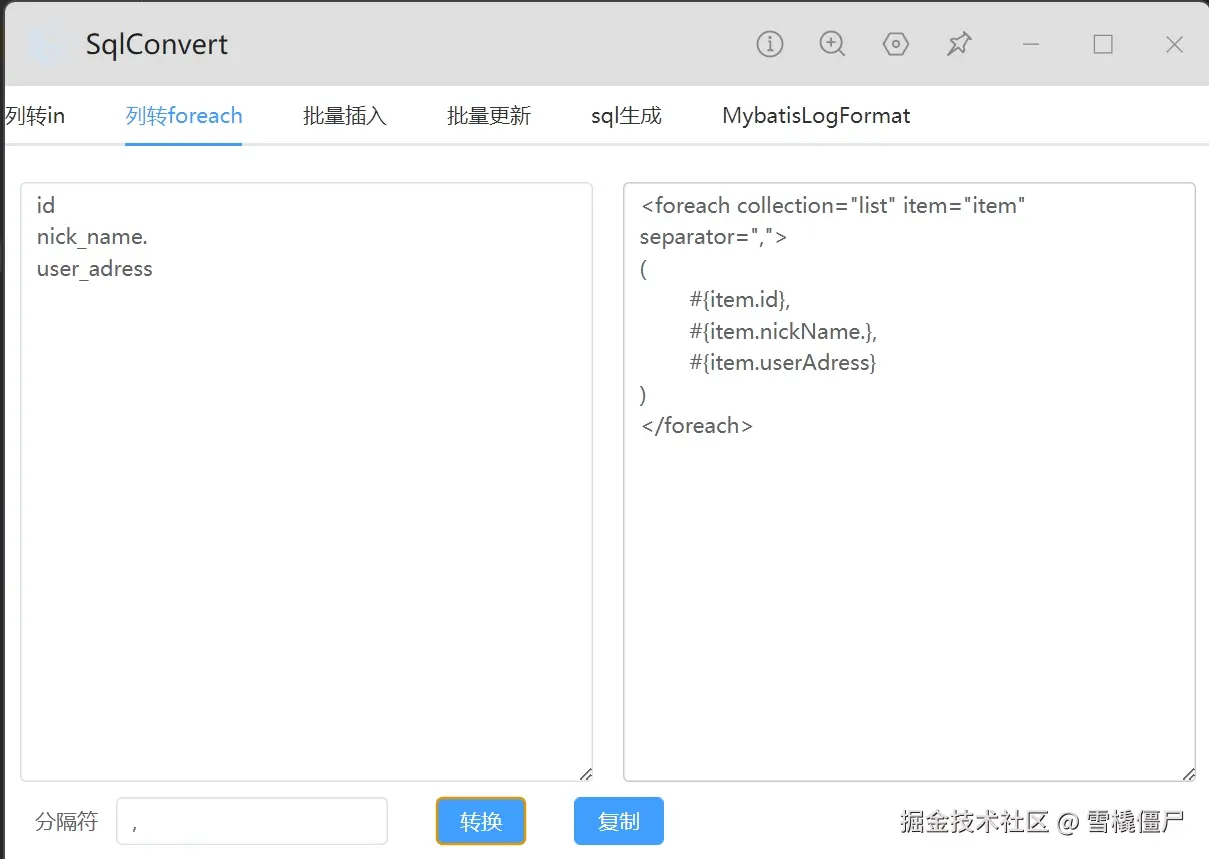The image size is (1209, 859).
Task: Click inside the left column-names textarea
Action: click(306, 481)
